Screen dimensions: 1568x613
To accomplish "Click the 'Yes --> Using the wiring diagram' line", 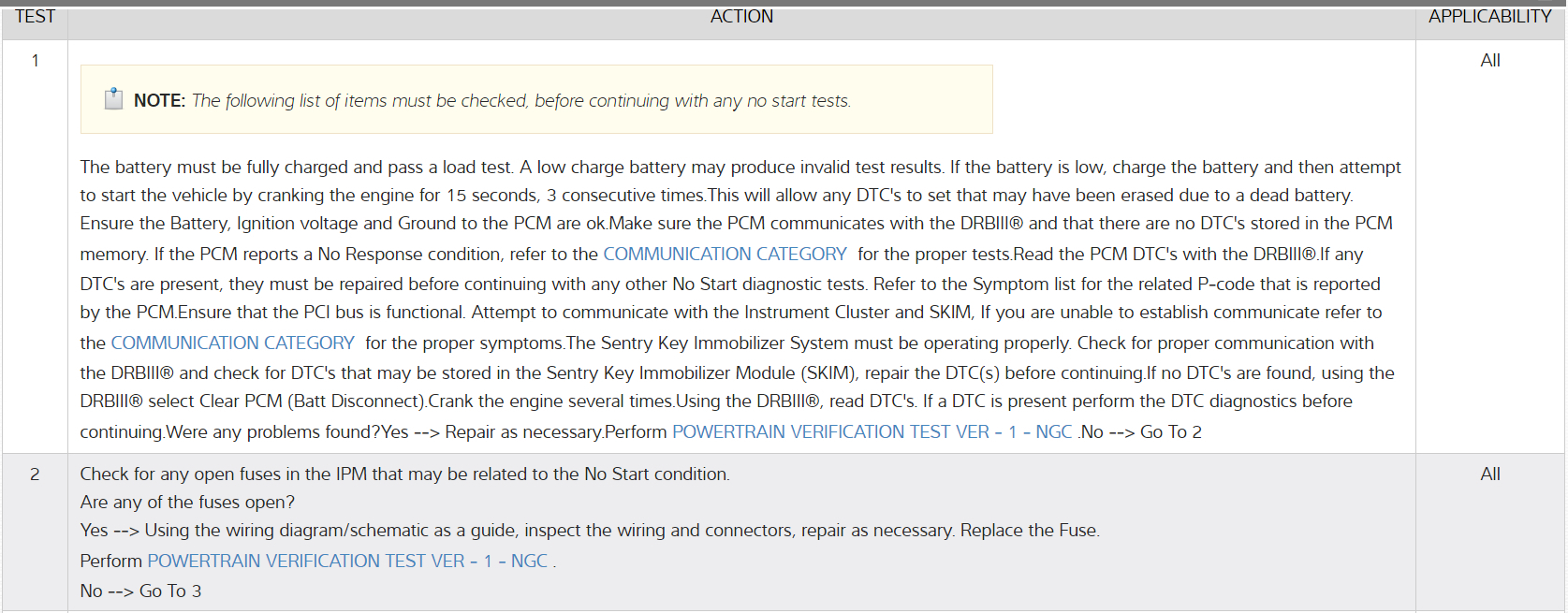I will click(x=590, y=531).
